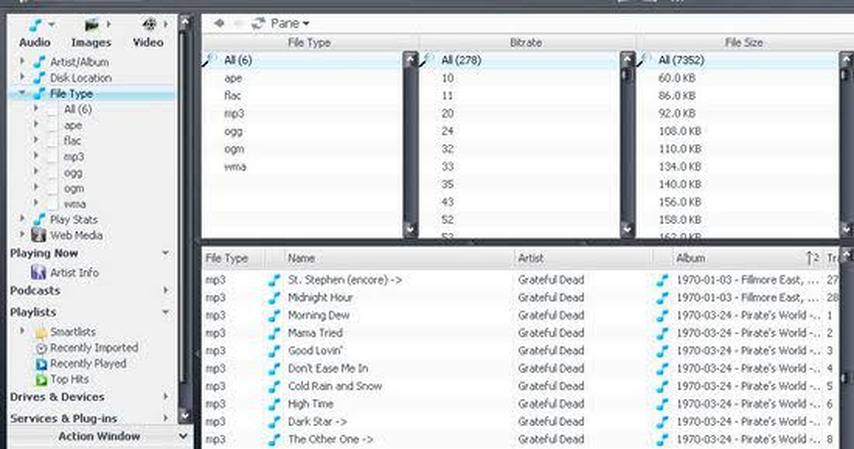Click the Web Media icon

(39, 235)
